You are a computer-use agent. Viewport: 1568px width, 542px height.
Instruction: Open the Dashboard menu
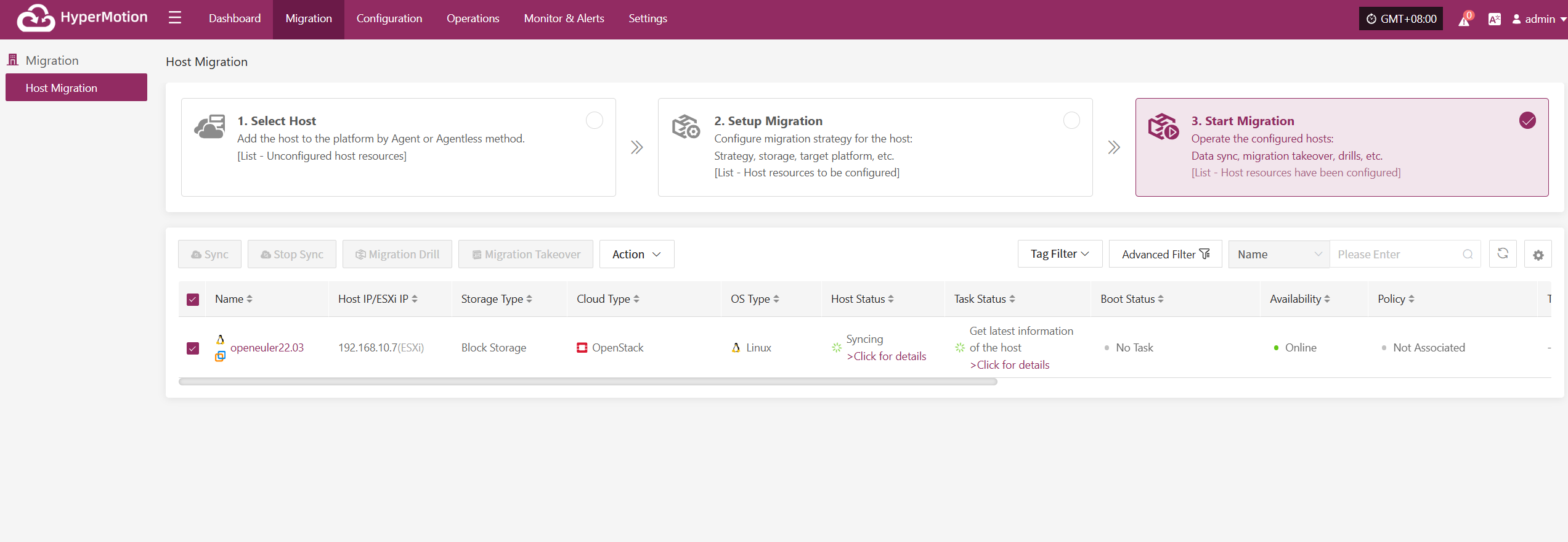[235, 18]
